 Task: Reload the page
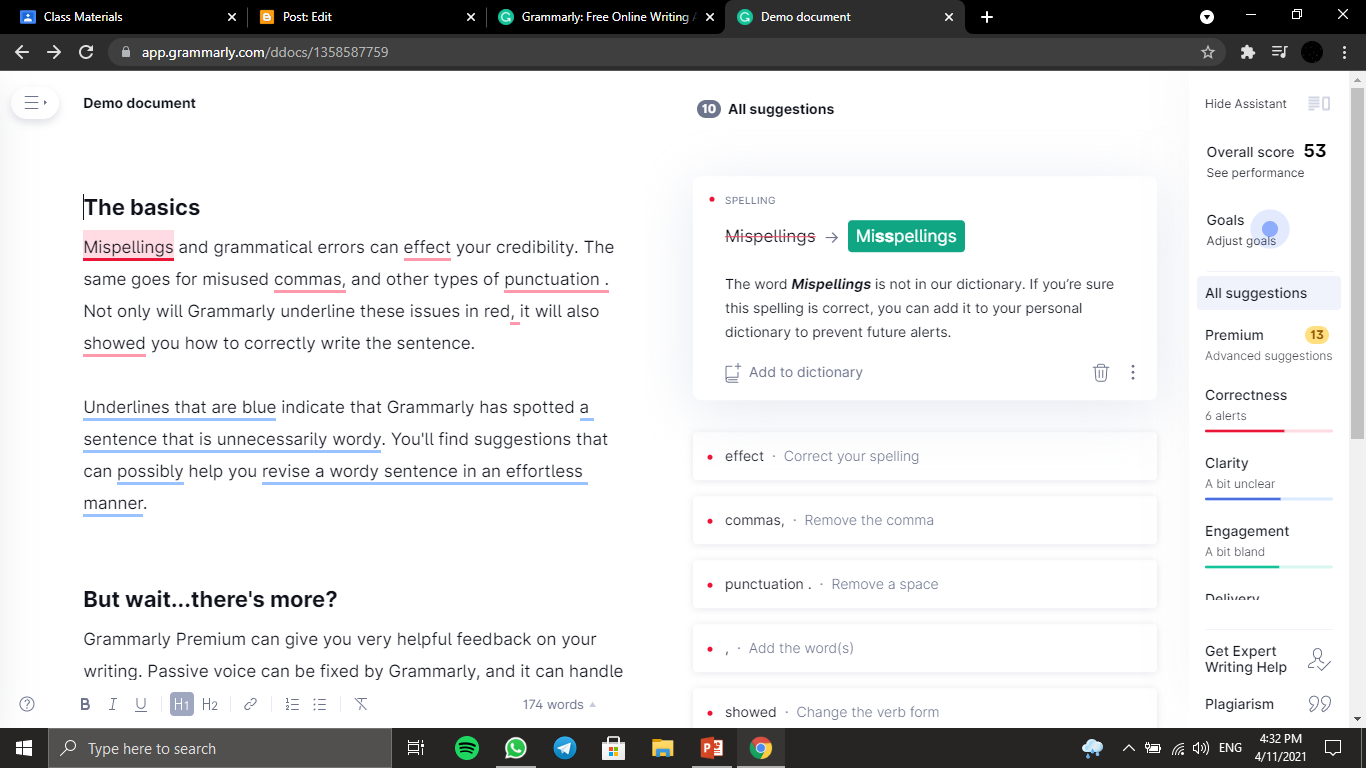click(x=86, y=52)
